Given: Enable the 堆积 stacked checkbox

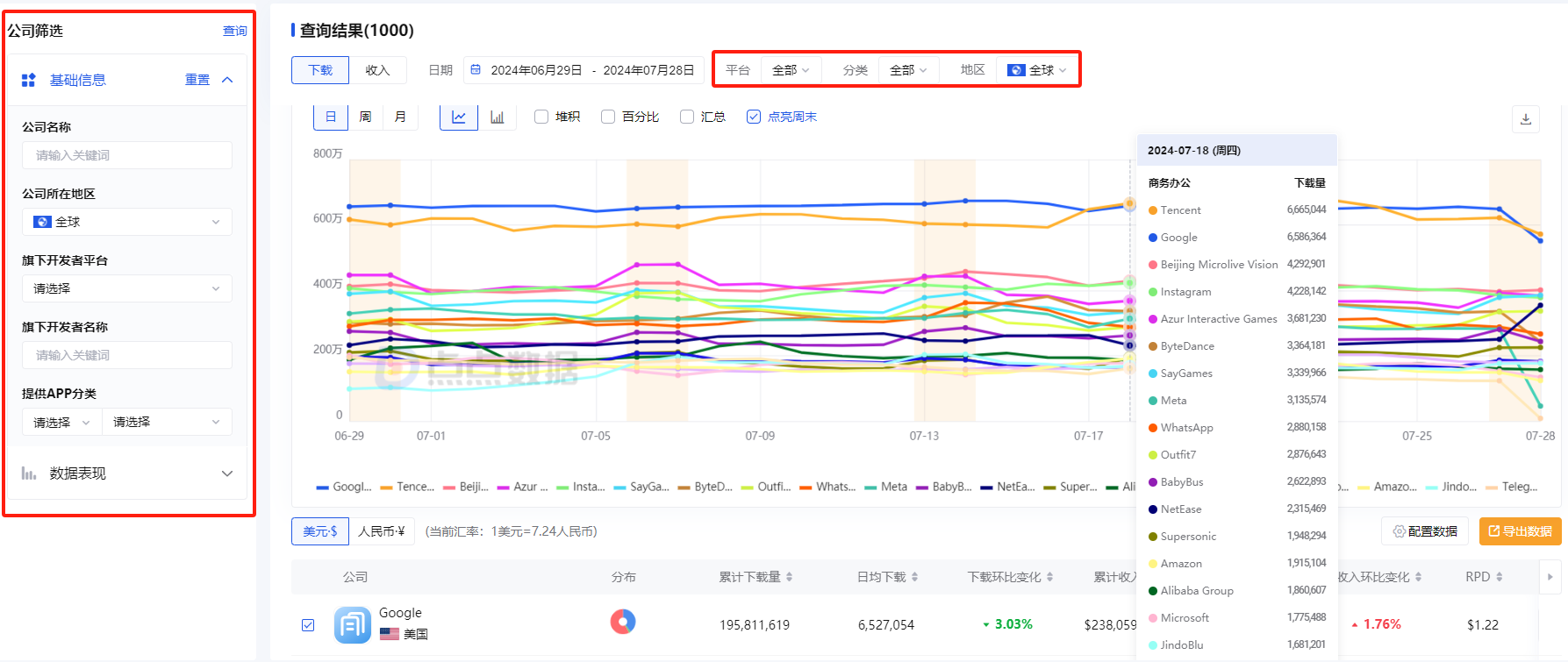Looking at the screenshot, I should 541,117.
